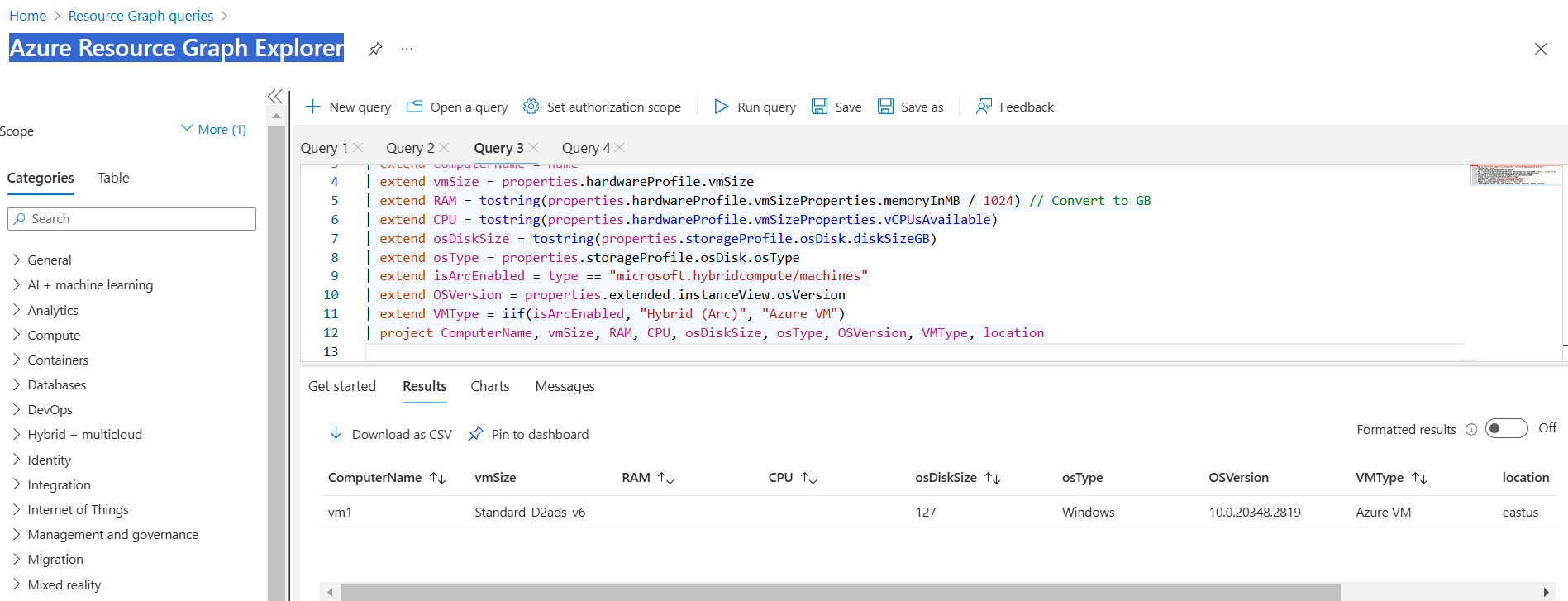
Task: Close the Resource Graph Explorer blade
Action: [1541, 49]
